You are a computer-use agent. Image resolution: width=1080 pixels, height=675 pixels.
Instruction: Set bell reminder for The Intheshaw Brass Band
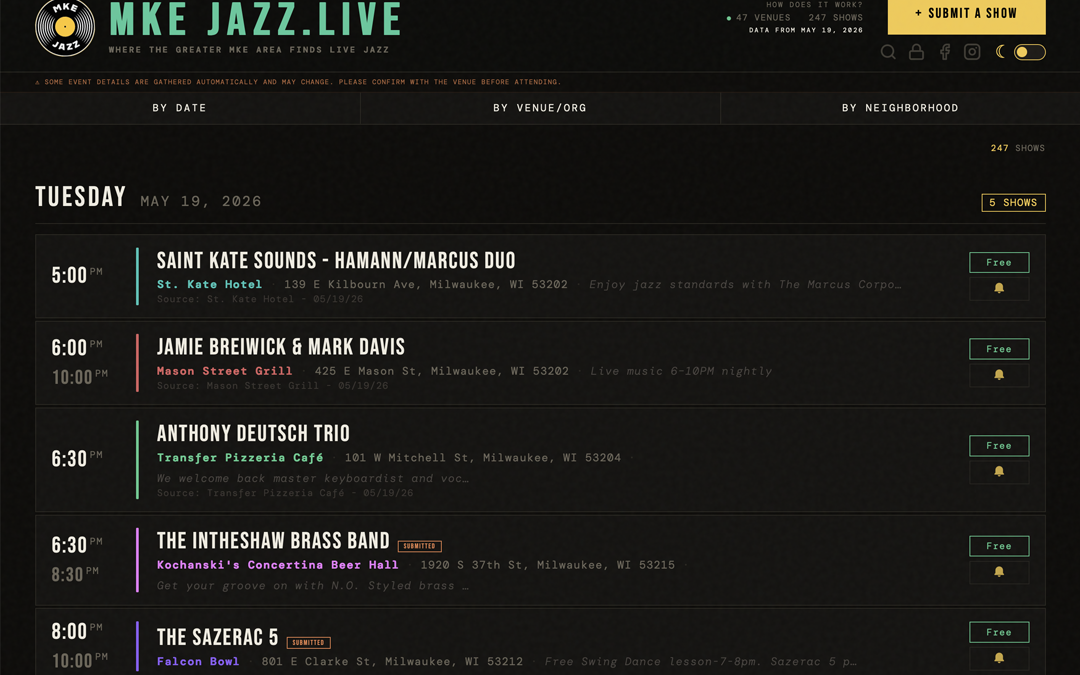click(999, 572)
